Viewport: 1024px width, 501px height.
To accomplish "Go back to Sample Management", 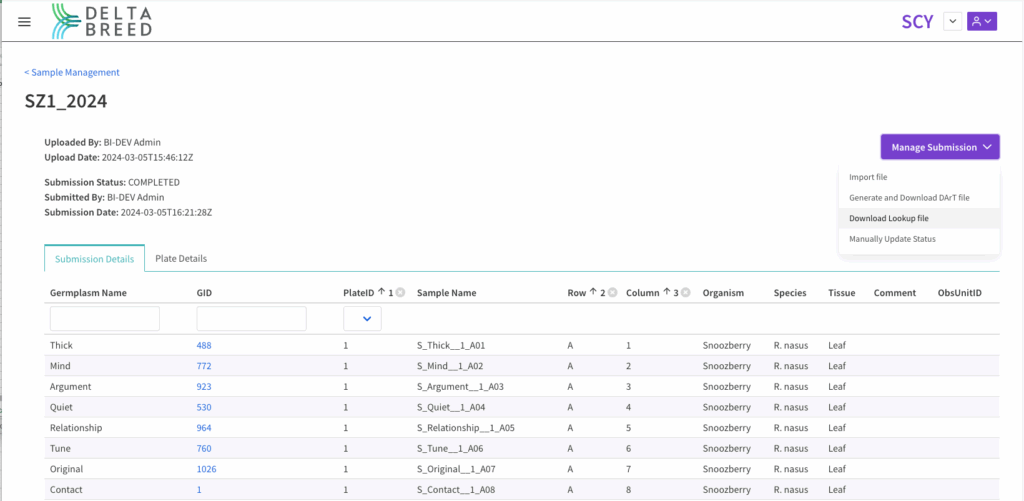I will (72, 72).
